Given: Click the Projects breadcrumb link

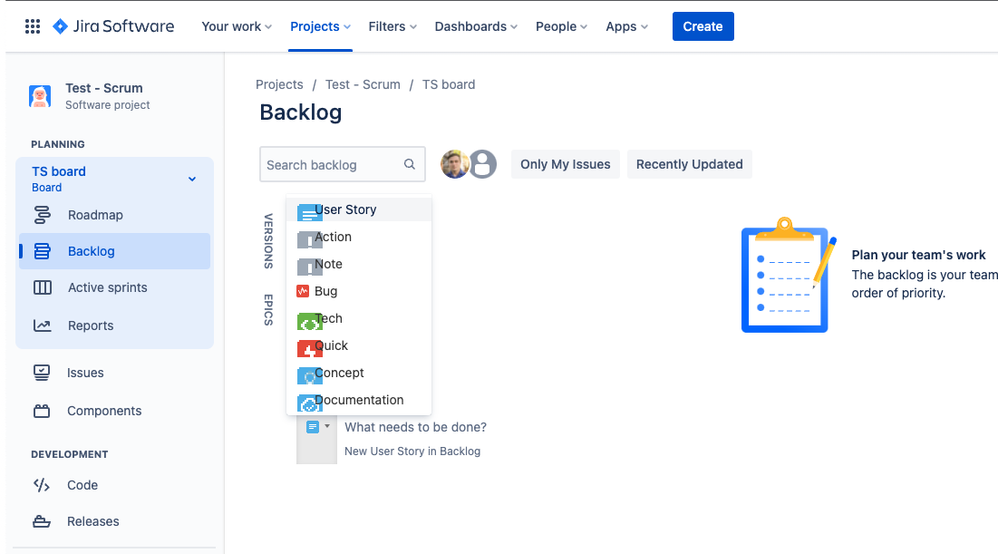Looking at the screenshot, I should click(279, 84).
